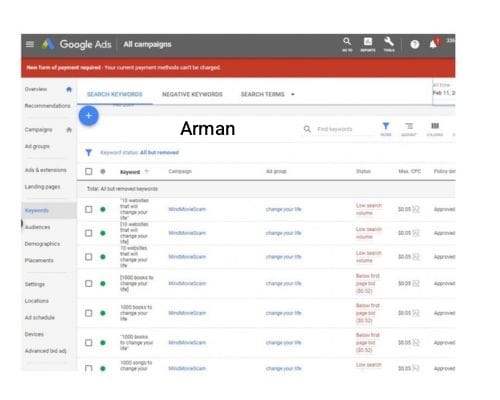Tick the select-all checkbox in table header
500x400 pixels.
pos(89,171)
